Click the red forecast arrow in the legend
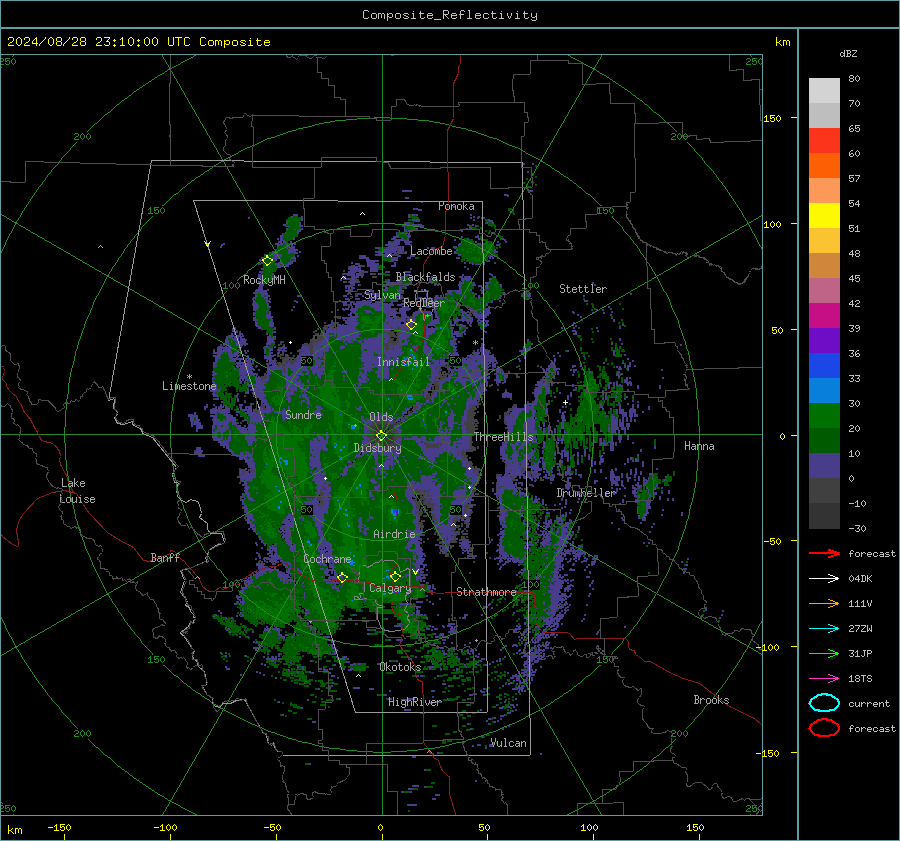The height and width of the screenshot is (841, 900). click(x=824, y=553)
